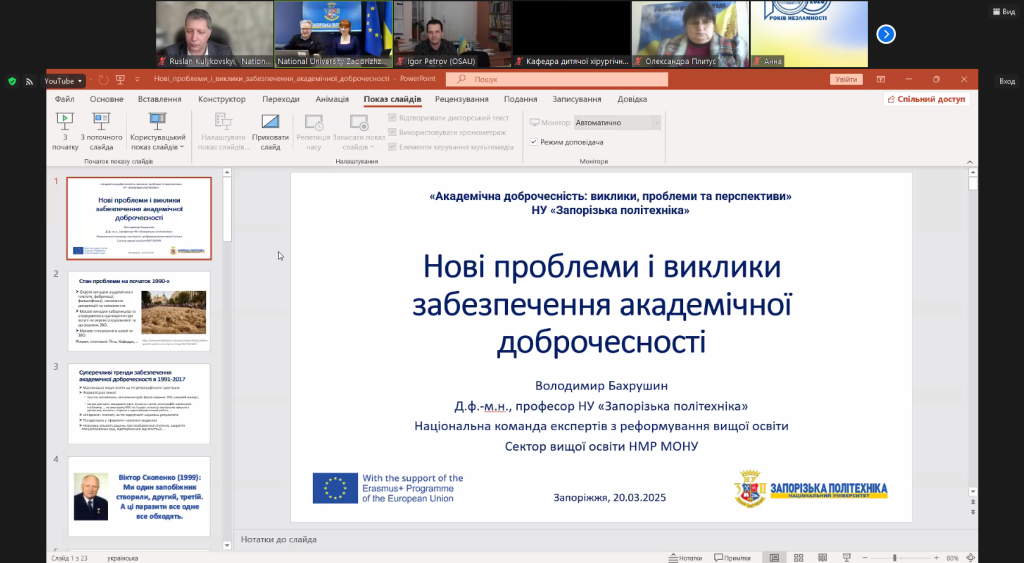Click the slide title text 'Нові проблеми і виклики'

[601, 266]
